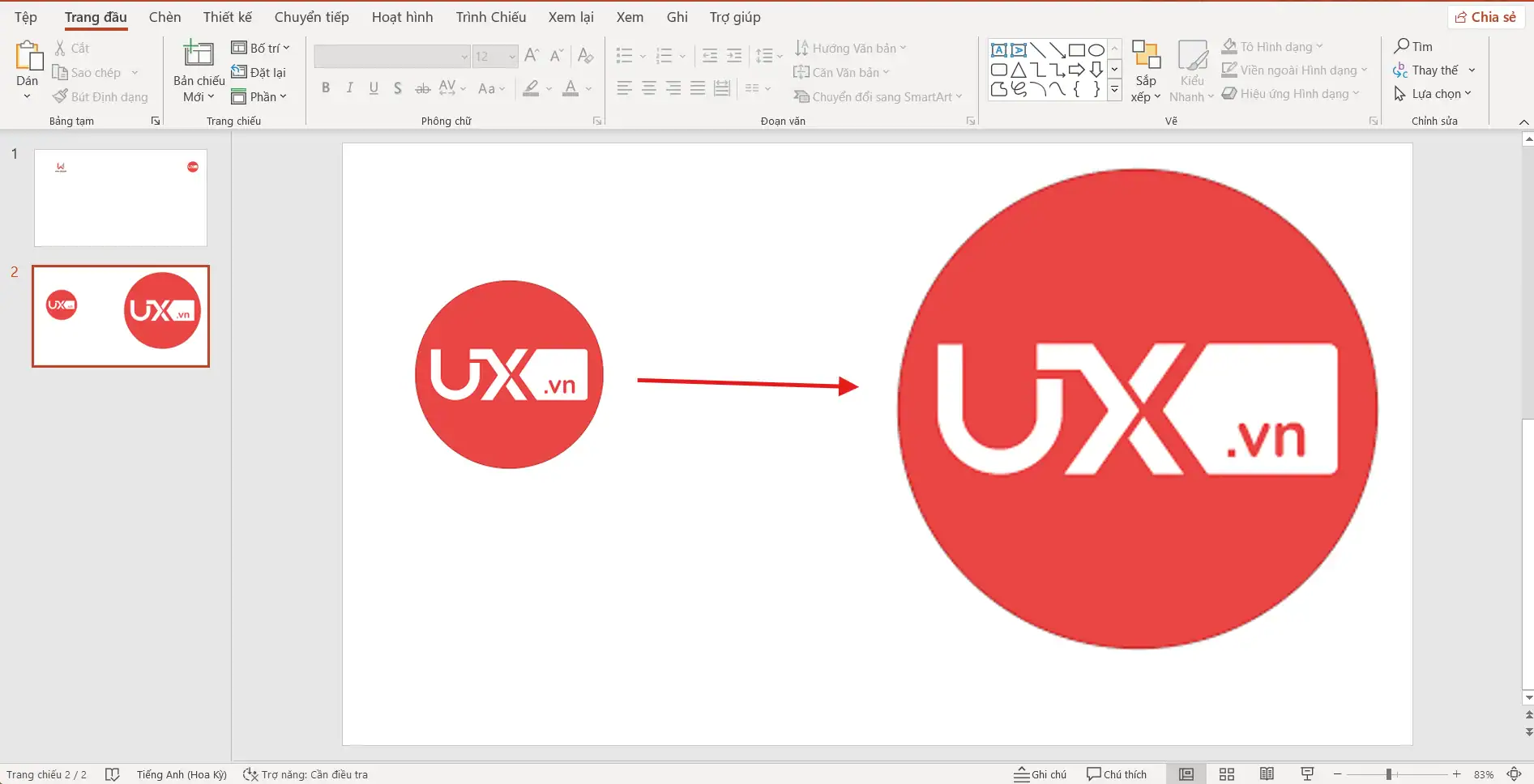Screen dimensions: 1534x784
Task: Expand the shapes gallery more arrow
Action: [1115, 89]
